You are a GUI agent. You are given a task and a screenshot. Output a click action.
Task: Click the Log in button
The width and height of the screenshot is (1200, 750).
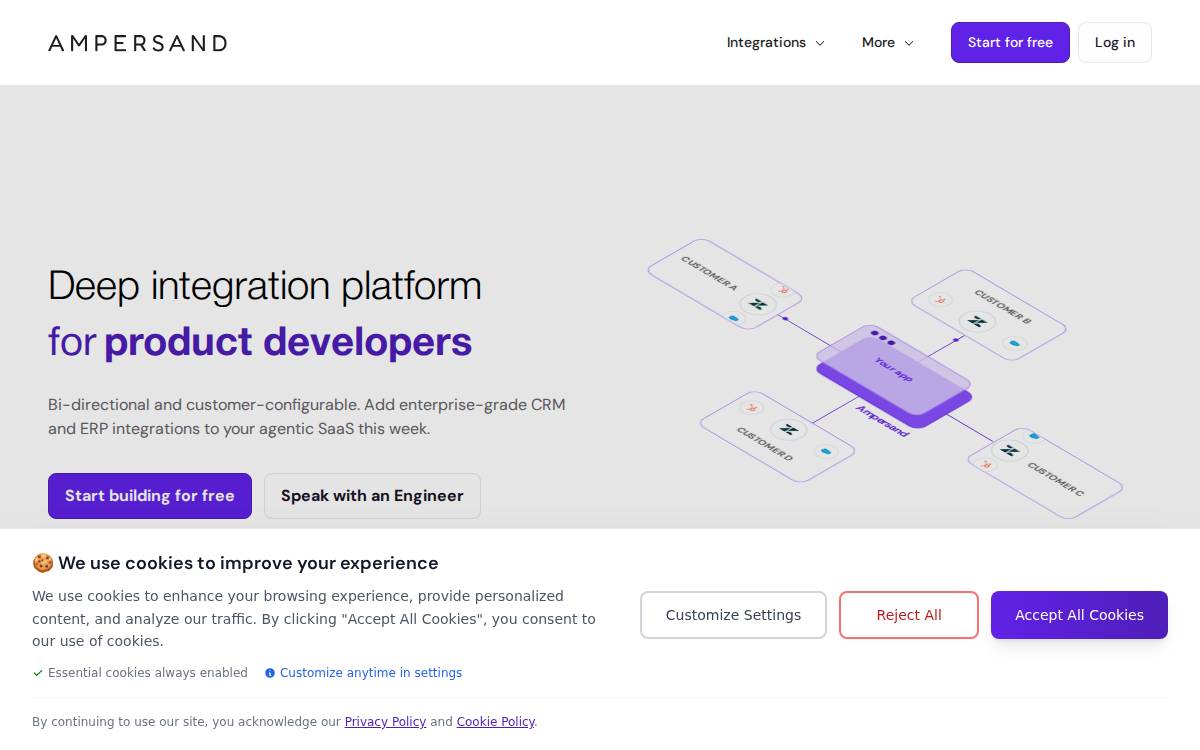point(1115,42)
